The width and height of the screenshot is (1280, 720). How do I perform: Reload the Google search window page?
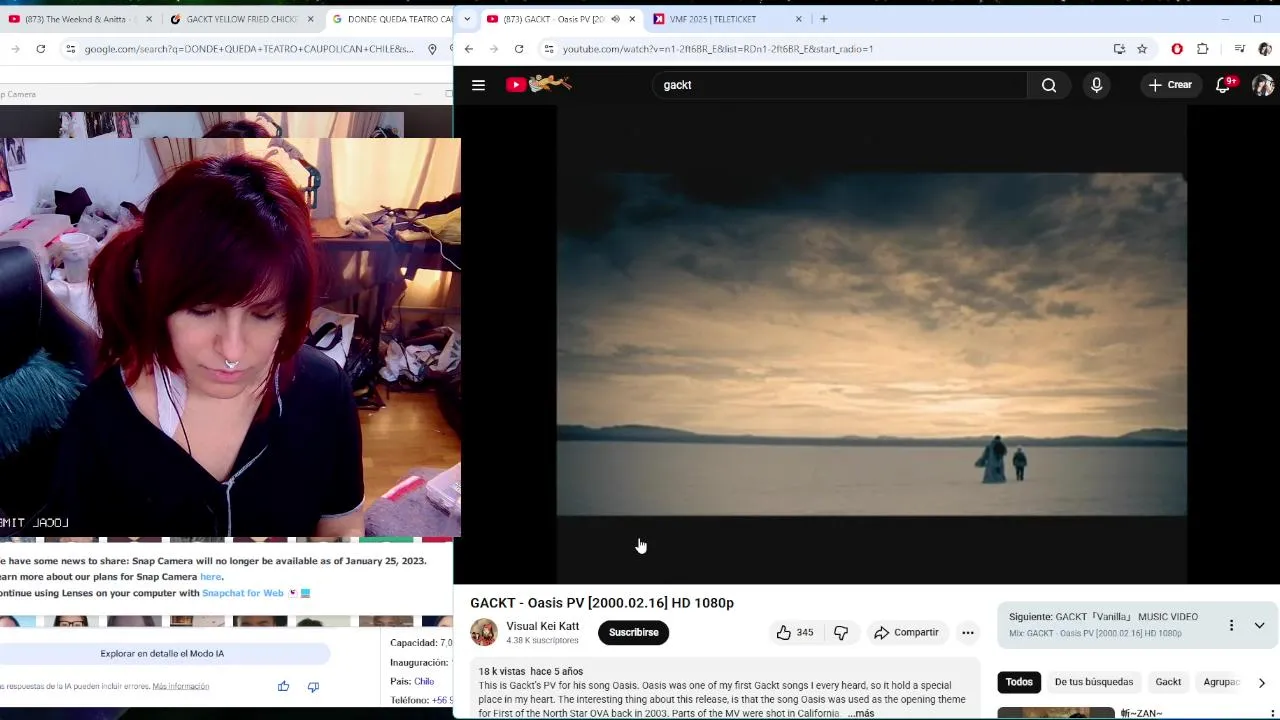(x=40, y=48)
